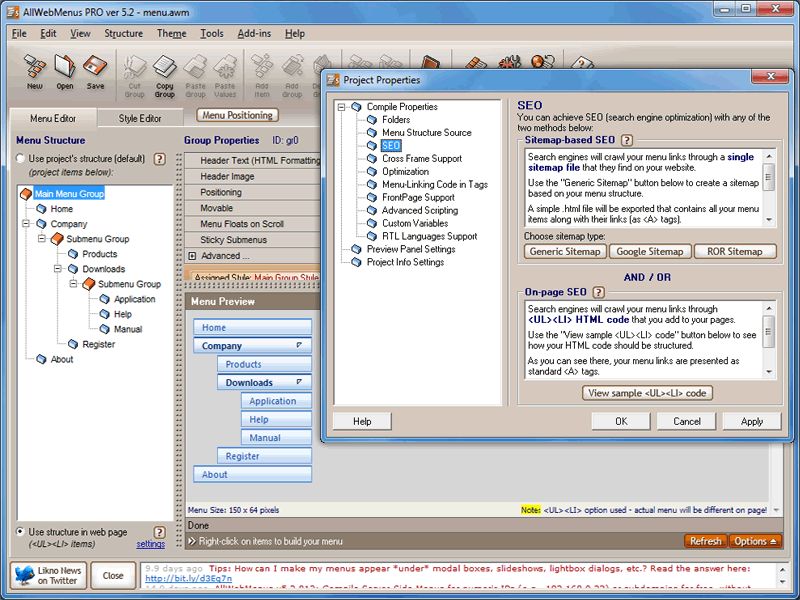This screenshot has width=800, height=600.
Task: Click Close button next to Likno News
Action: click(x=113, y=576)
